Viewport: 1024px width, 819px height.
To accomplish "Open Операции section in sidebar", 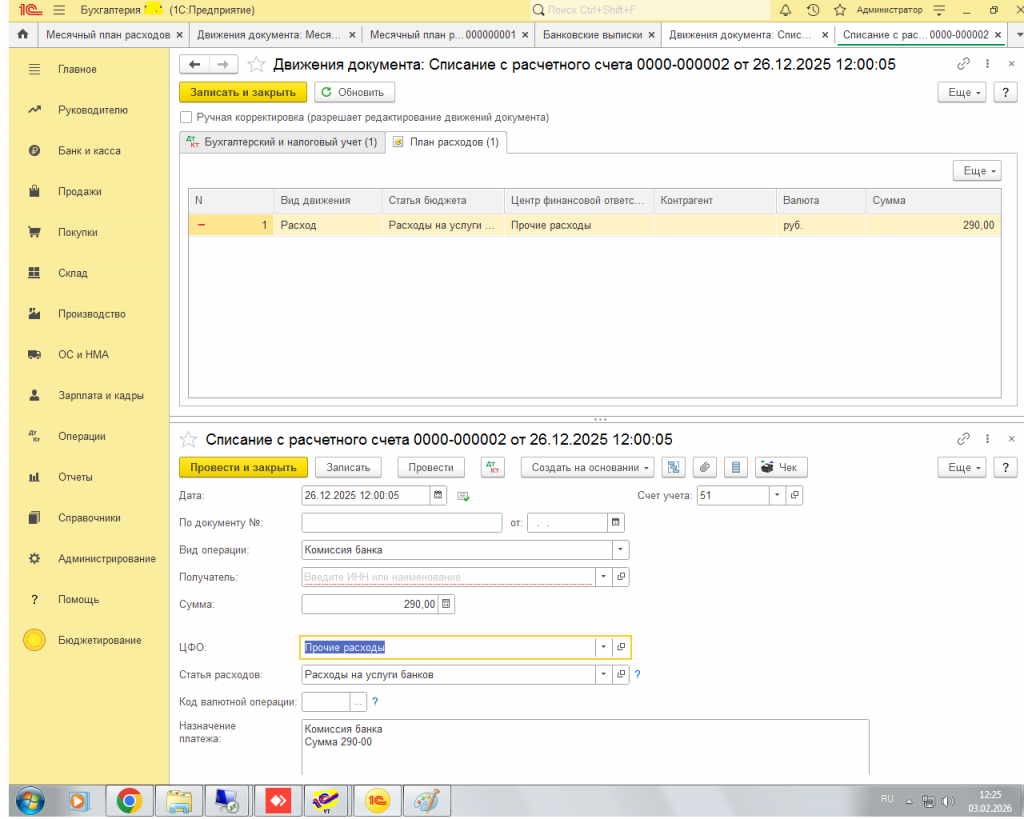I will 82,436.
